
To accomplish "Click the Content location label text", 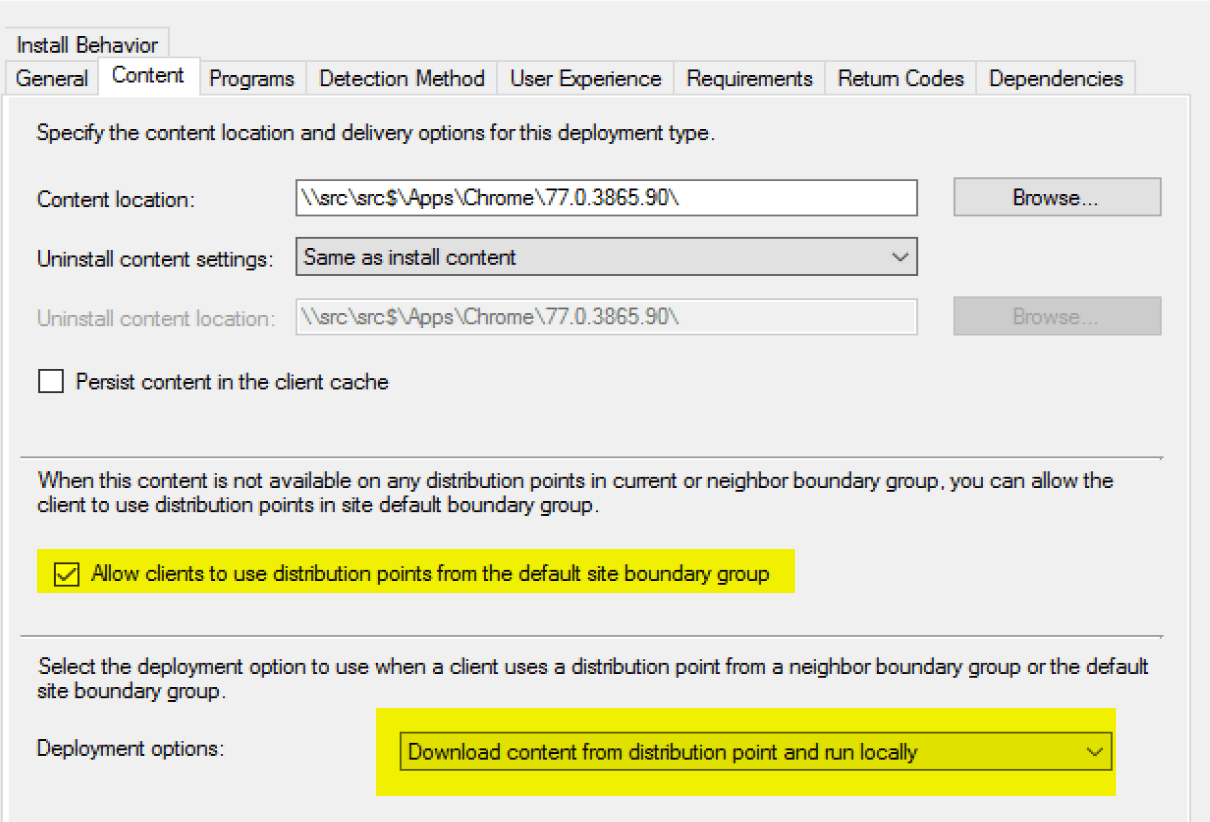I will click(115, 199).
